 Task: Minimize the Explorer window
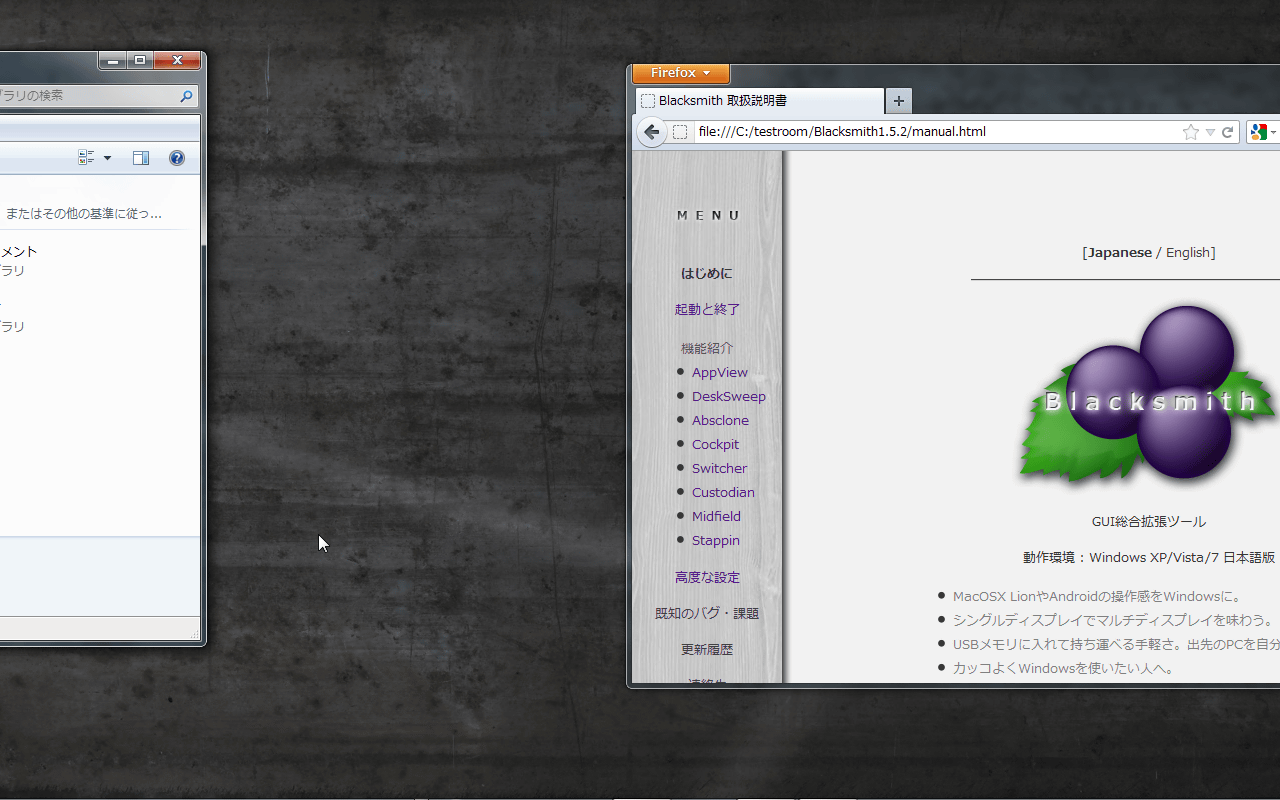tap(111, 60)
